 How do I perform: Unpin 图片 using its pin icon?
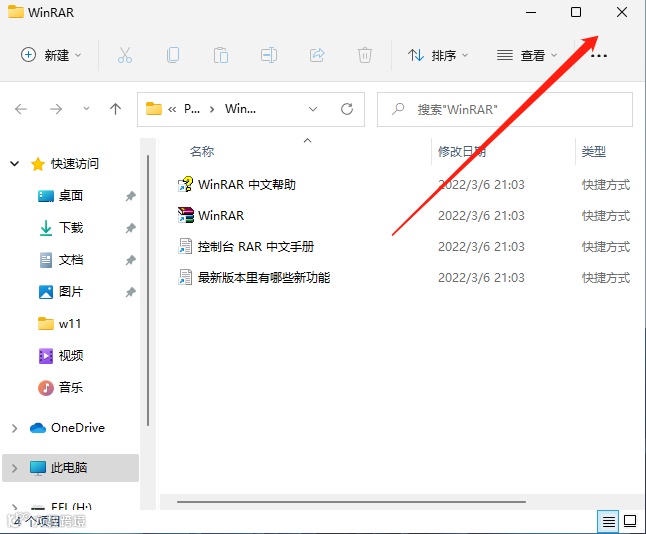130,292
